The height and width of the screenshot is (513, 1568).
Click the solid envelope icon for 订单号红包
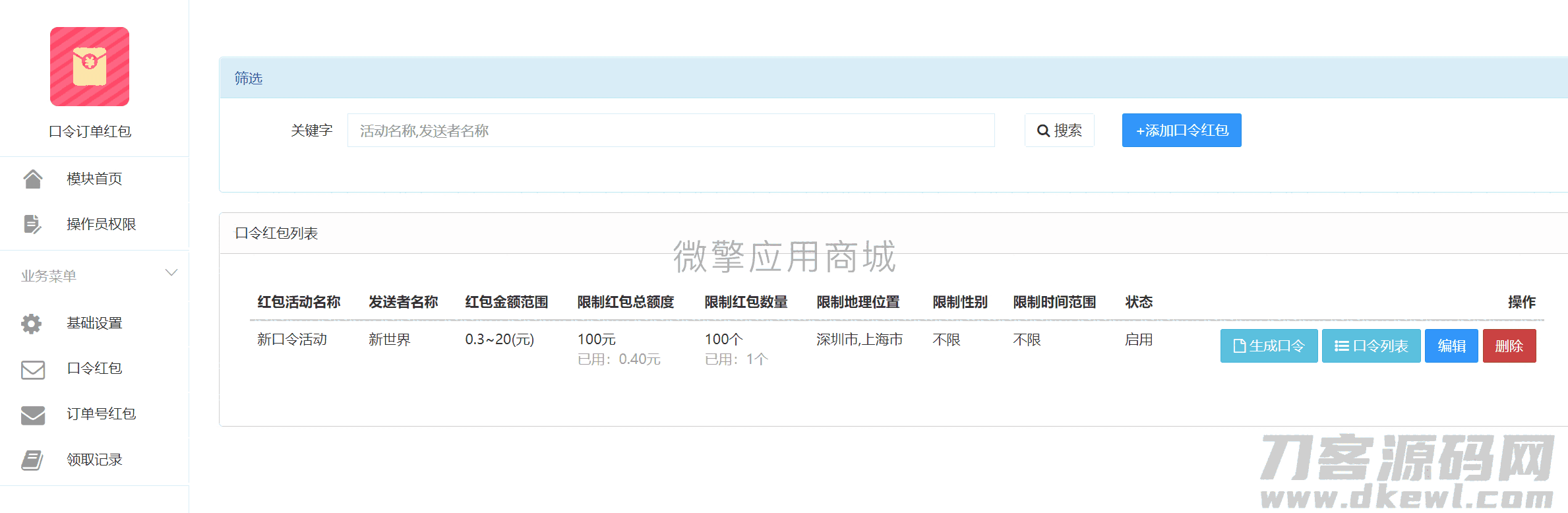click(33, 415)
